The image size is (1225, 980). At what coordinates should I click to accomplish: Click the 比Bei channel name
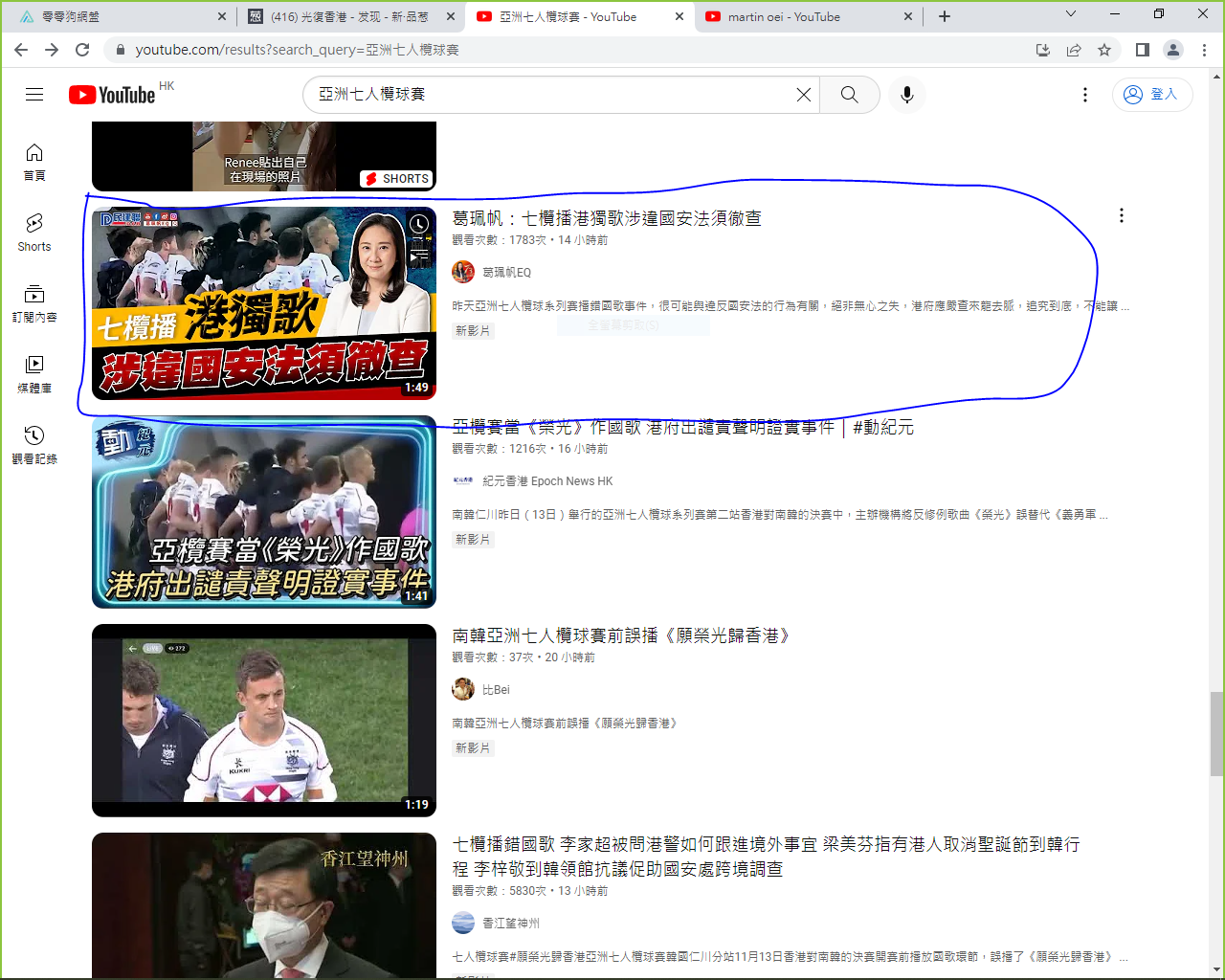pos(496,690)
